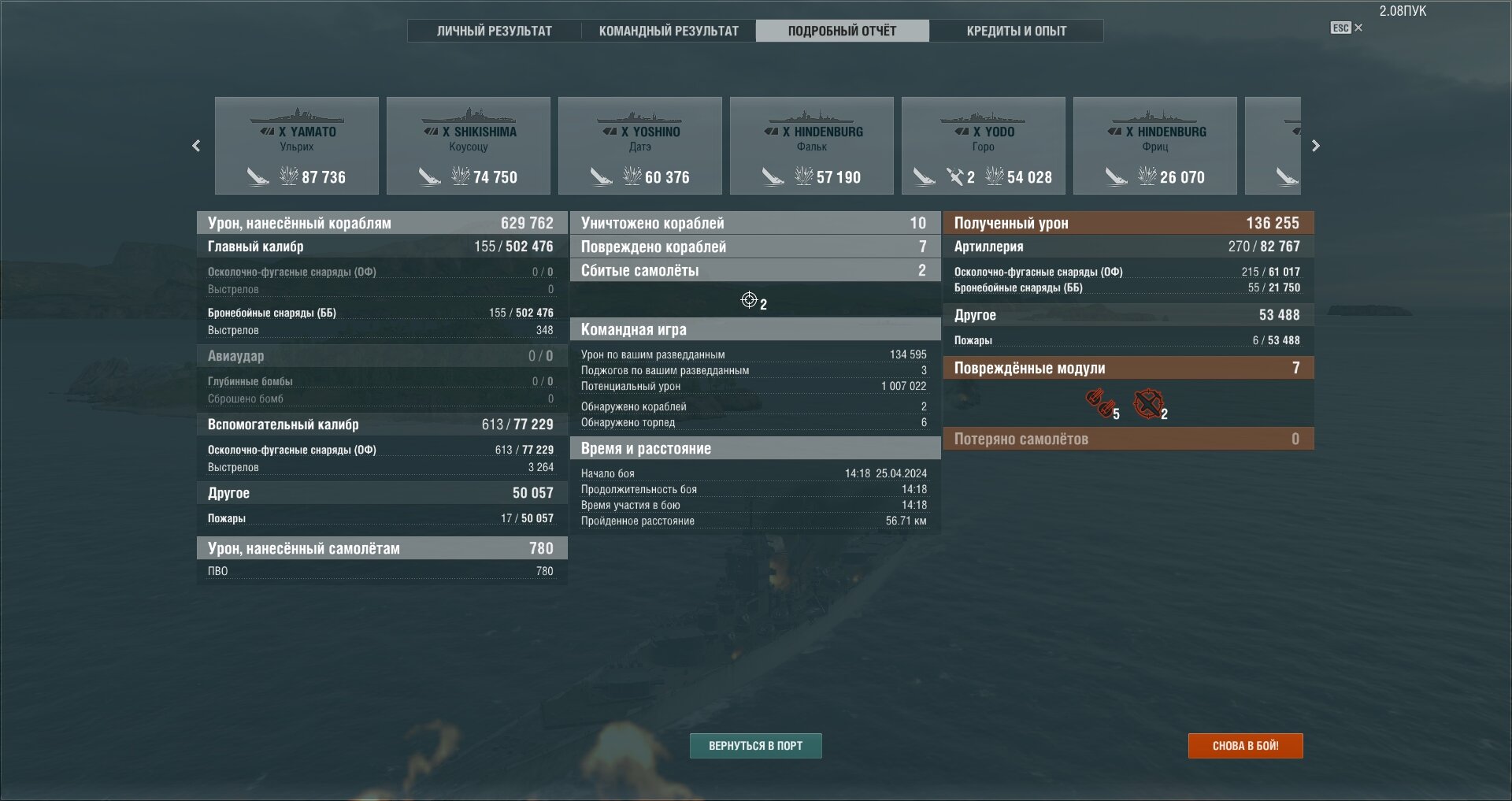Viewport: 1512px width, 801px height.
Task: Show next ships with the right arrow
Action: pos(1316,146)
